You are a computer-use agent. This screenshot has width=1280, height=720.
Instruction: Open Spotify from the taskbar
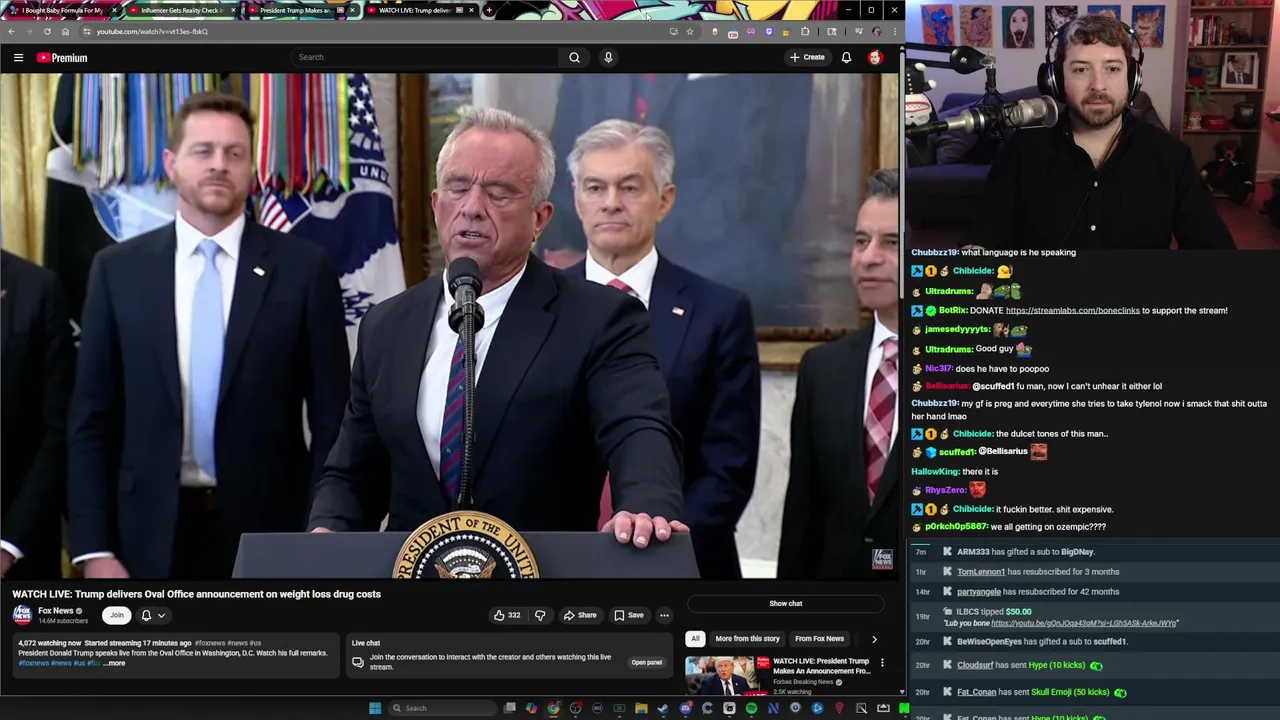pyautogui.click(x=751, y=708)
